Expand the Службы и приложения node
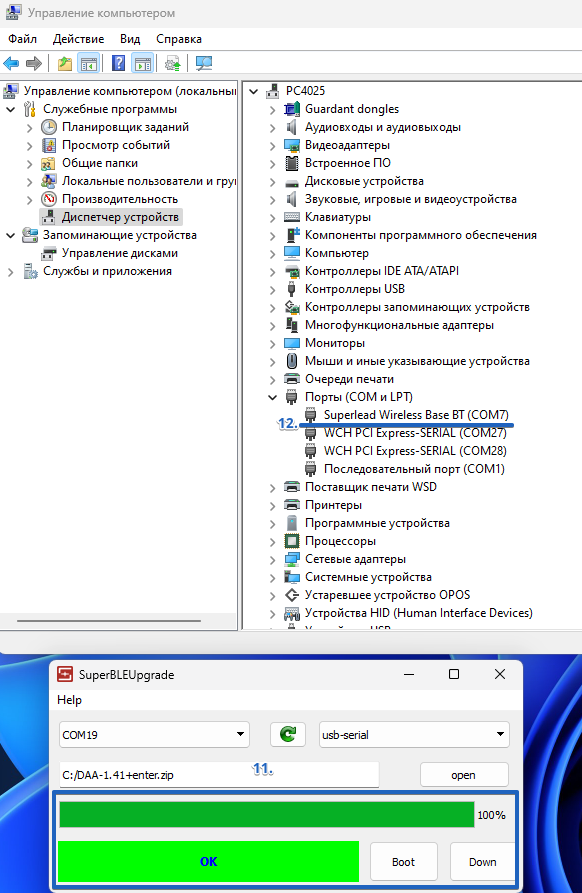This screenshot has height=893, width=582. click(x=11, y=272)
